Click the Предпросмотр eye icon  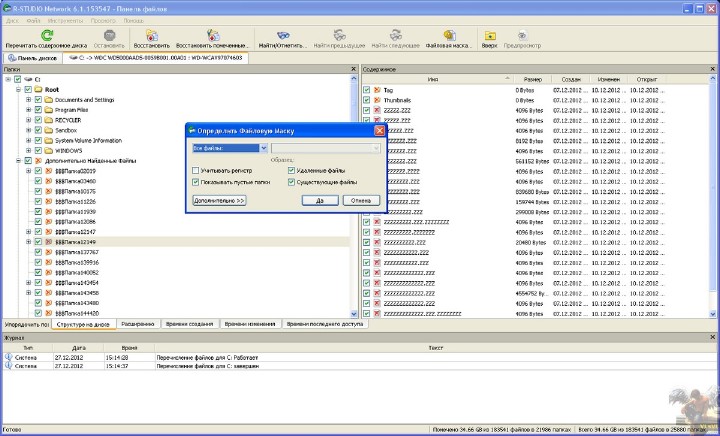point(524,35)
